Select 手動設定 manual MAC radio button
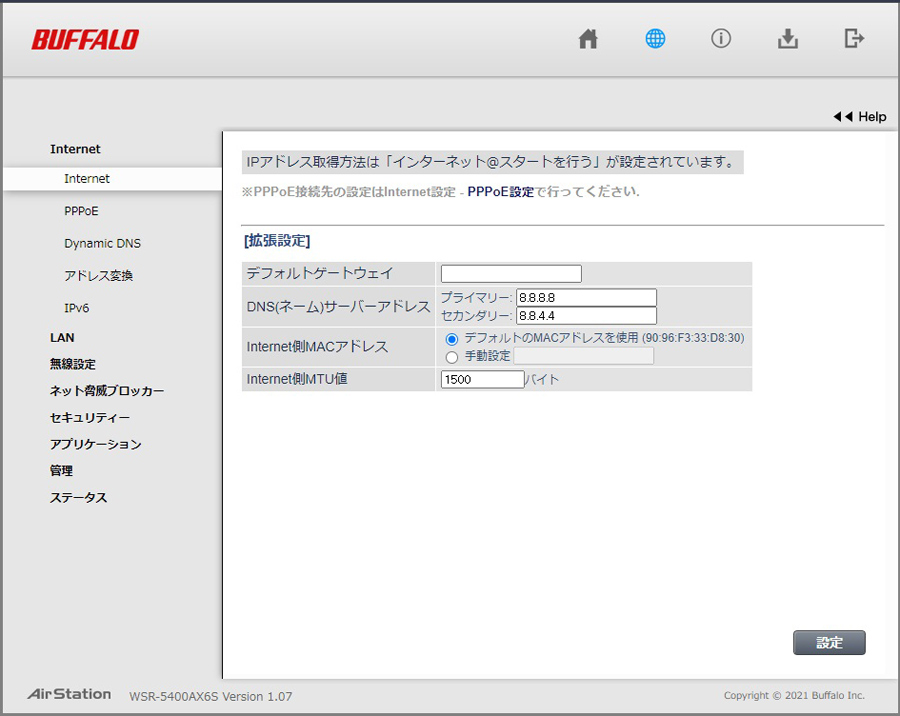900x716 pixels. tap(452, 357)
